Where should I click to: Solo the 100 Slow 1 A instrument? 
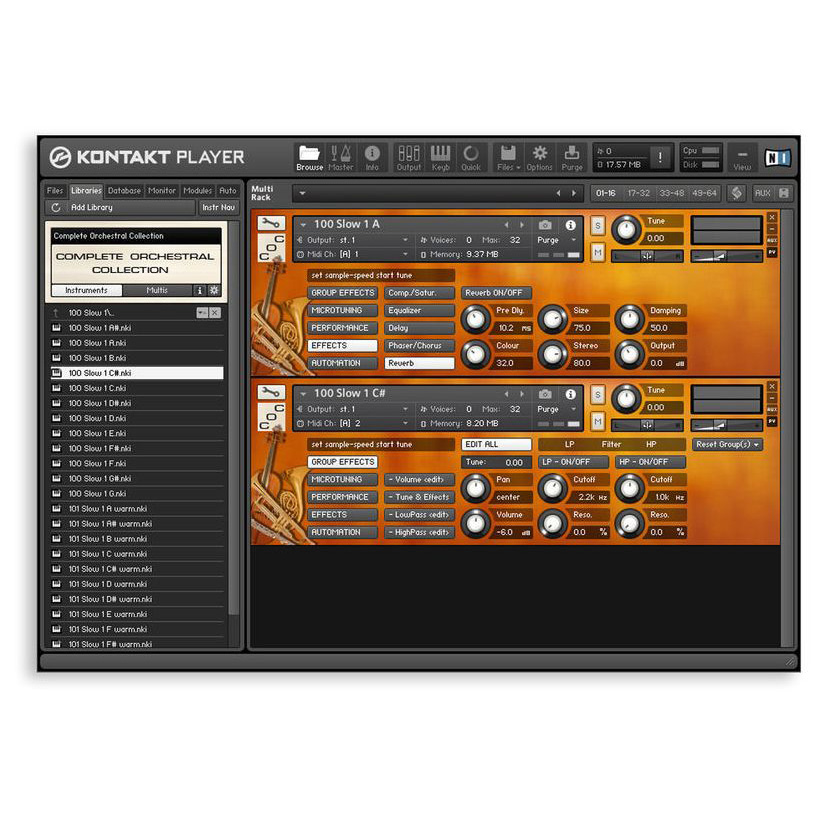click(598, 225)
